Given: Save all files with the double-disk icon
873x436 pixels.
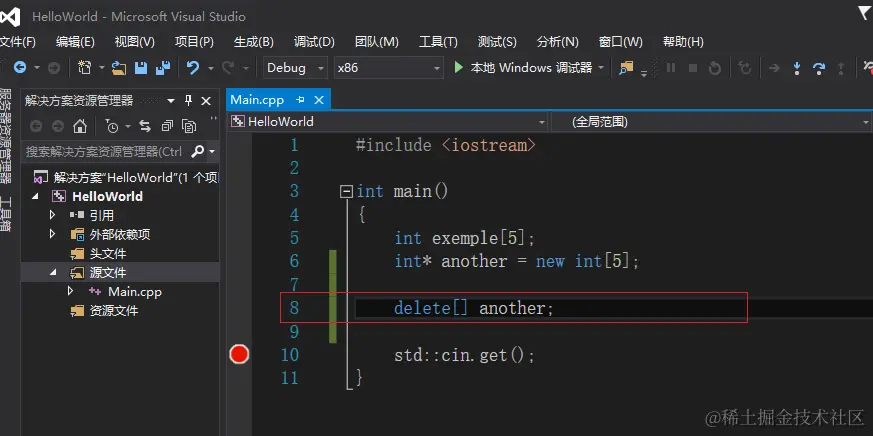Looking at the screenshot, I should pyautogui.click(x=163, y=68).
